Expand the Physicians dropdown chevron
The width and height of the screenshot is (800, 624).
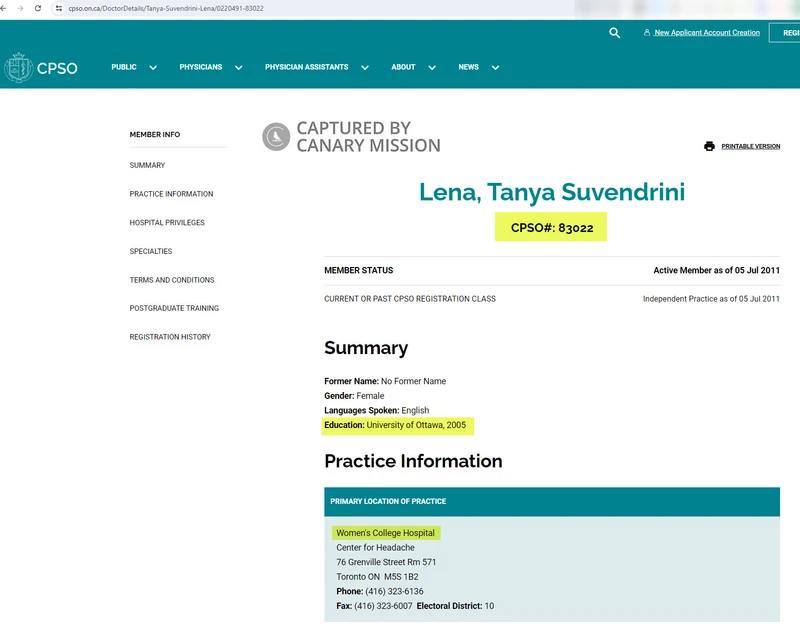pos(238,67)
